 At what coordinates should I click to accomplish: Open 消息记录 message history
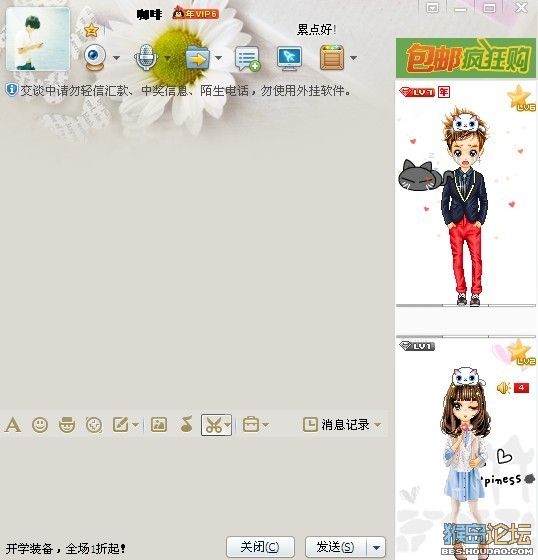pyautogui.click(x=336, y=425)
